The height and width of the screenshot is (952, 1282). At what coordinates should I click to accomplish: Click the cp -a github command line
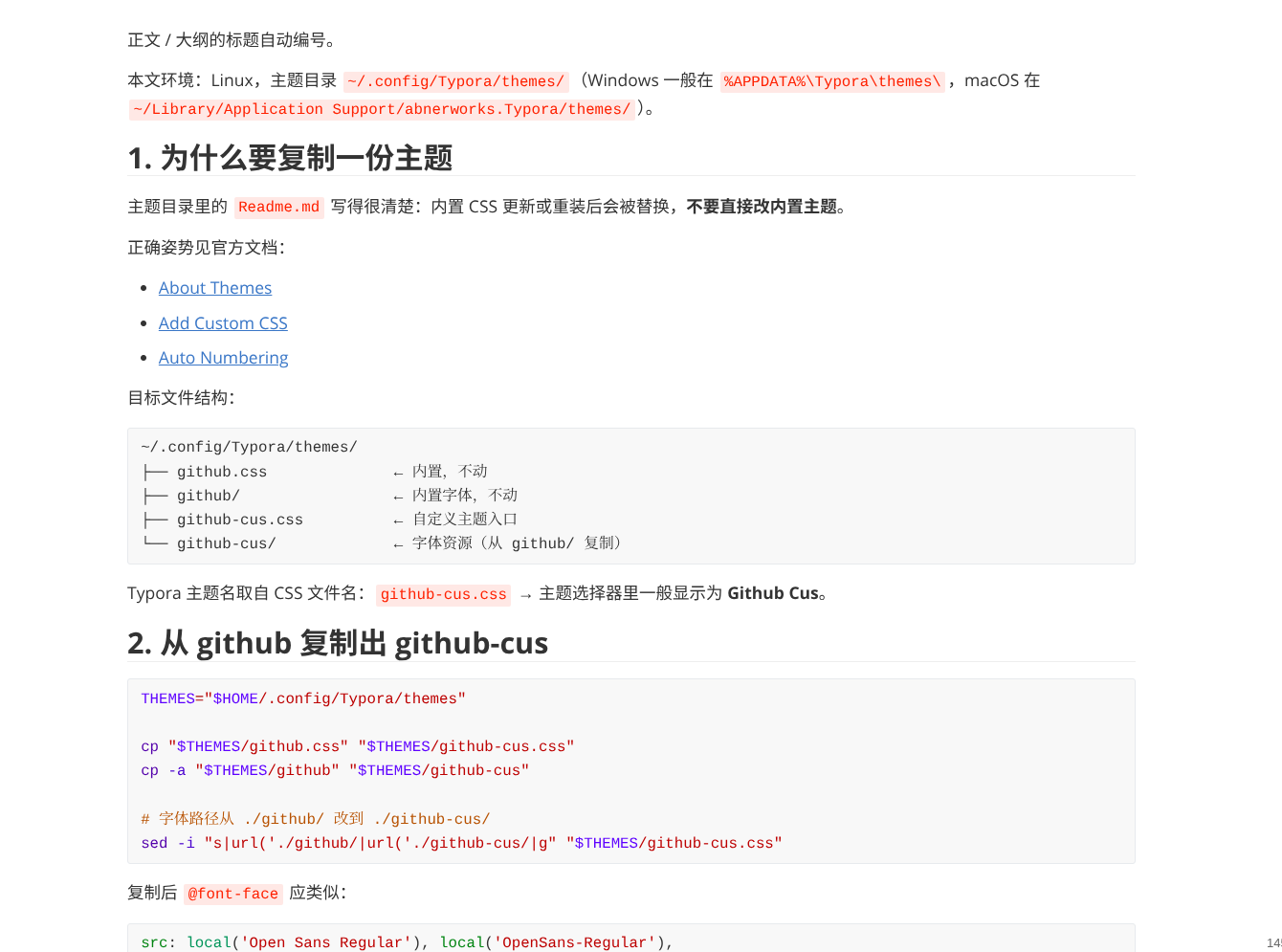coord(335,770)
